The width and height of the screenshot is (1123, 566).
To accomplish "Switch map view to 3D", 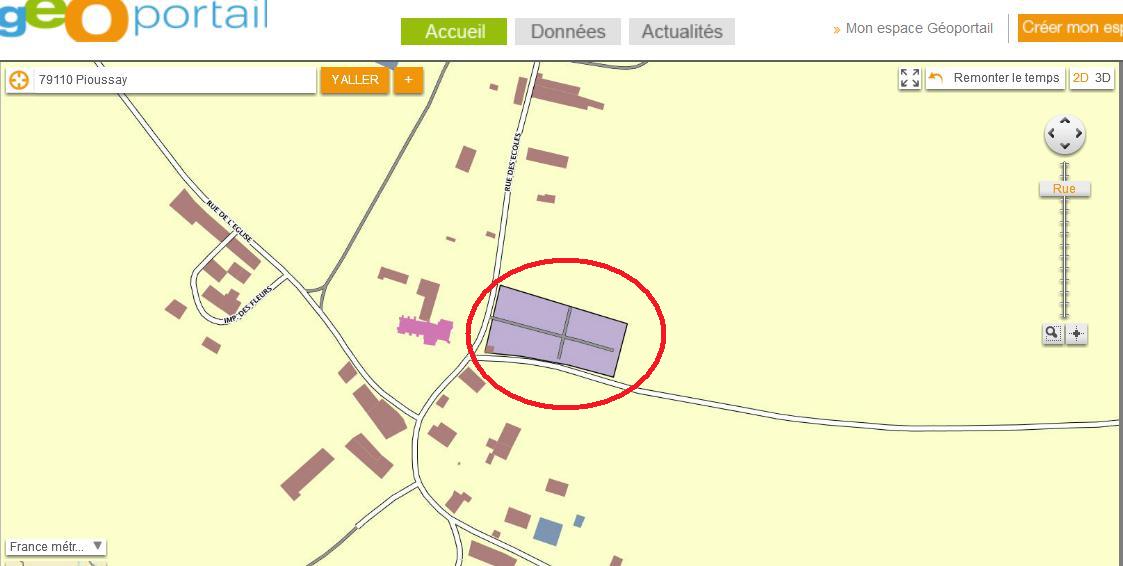I will pos(1103,78).
